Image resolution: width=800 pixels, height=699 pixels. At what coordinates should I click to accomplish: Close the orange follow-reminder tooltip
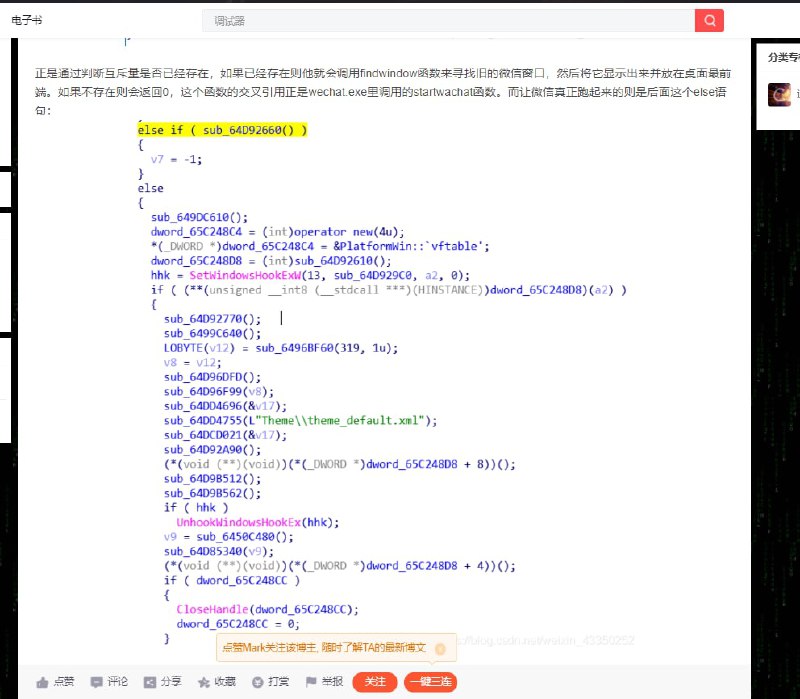tap(440, 649)
